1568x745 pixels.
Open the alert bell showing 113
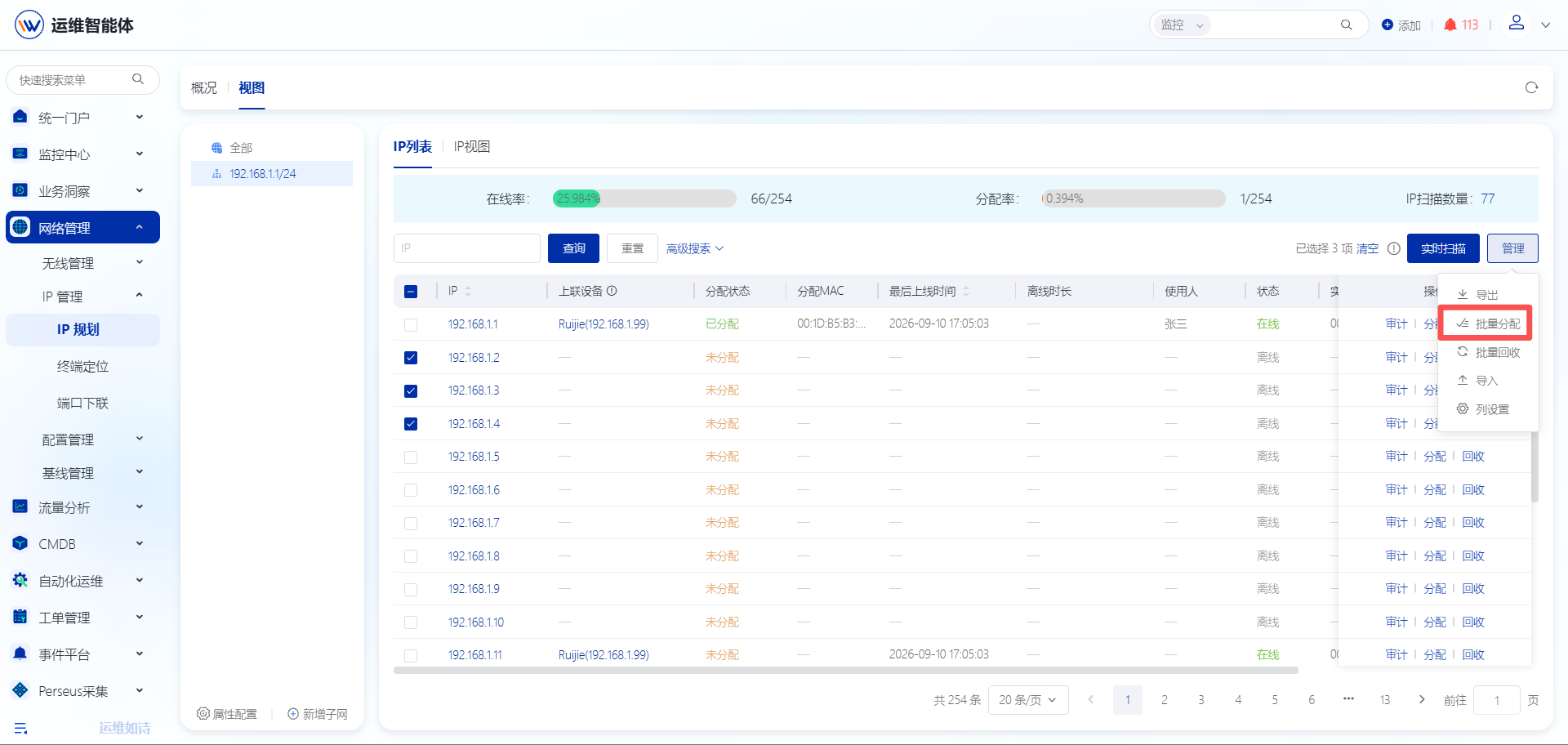[1450, 25]
